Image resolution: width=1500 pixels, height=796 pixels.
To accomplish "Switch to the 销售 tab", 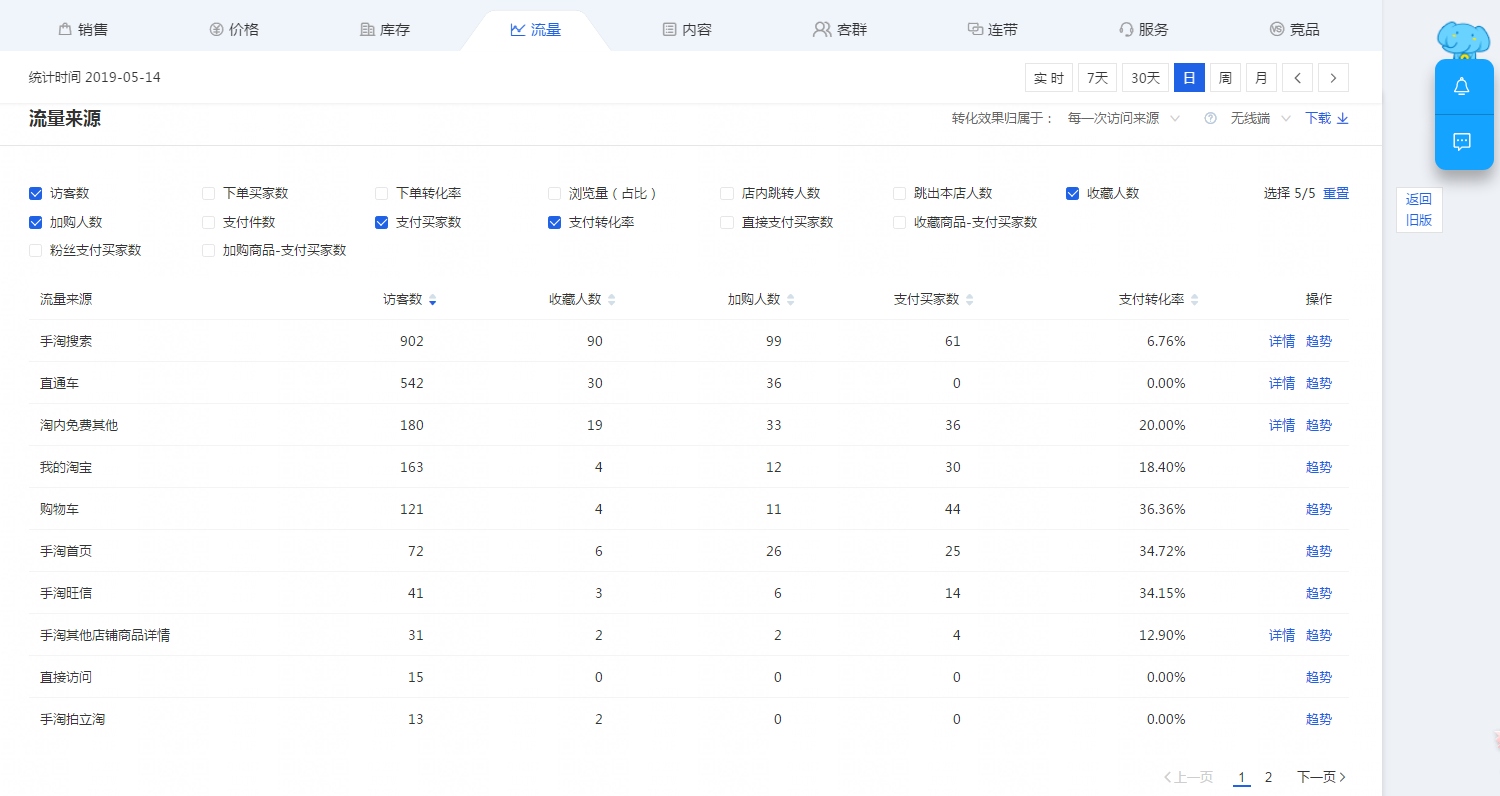I will [x=83, y=29].
